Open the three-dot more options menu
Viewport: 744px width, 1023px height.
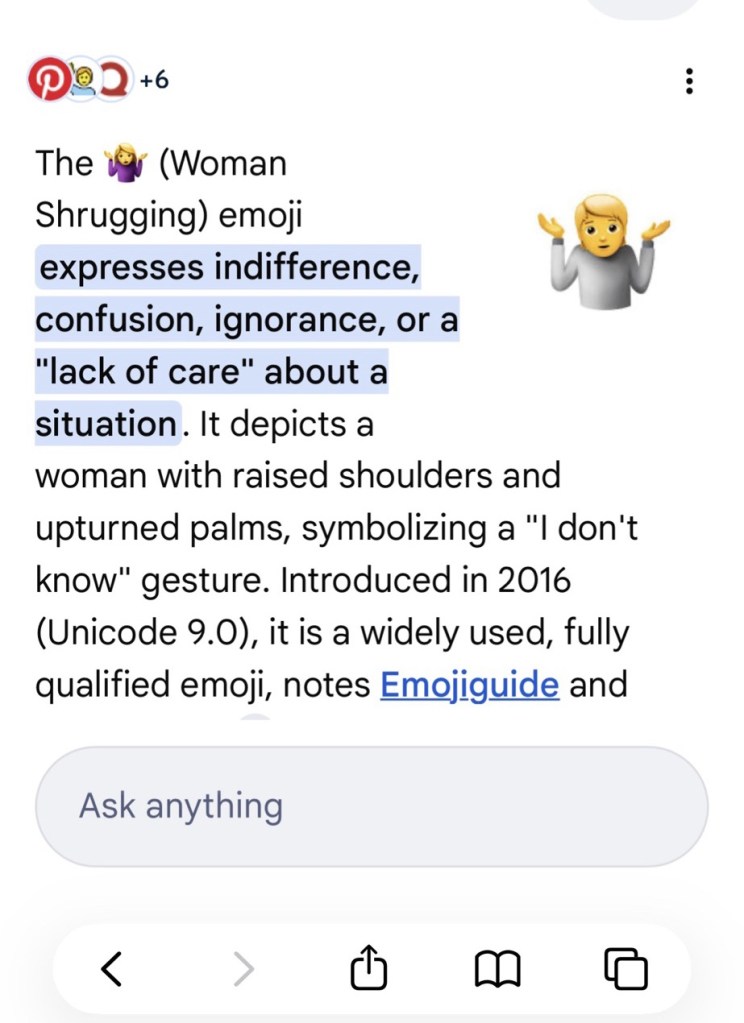688,81
